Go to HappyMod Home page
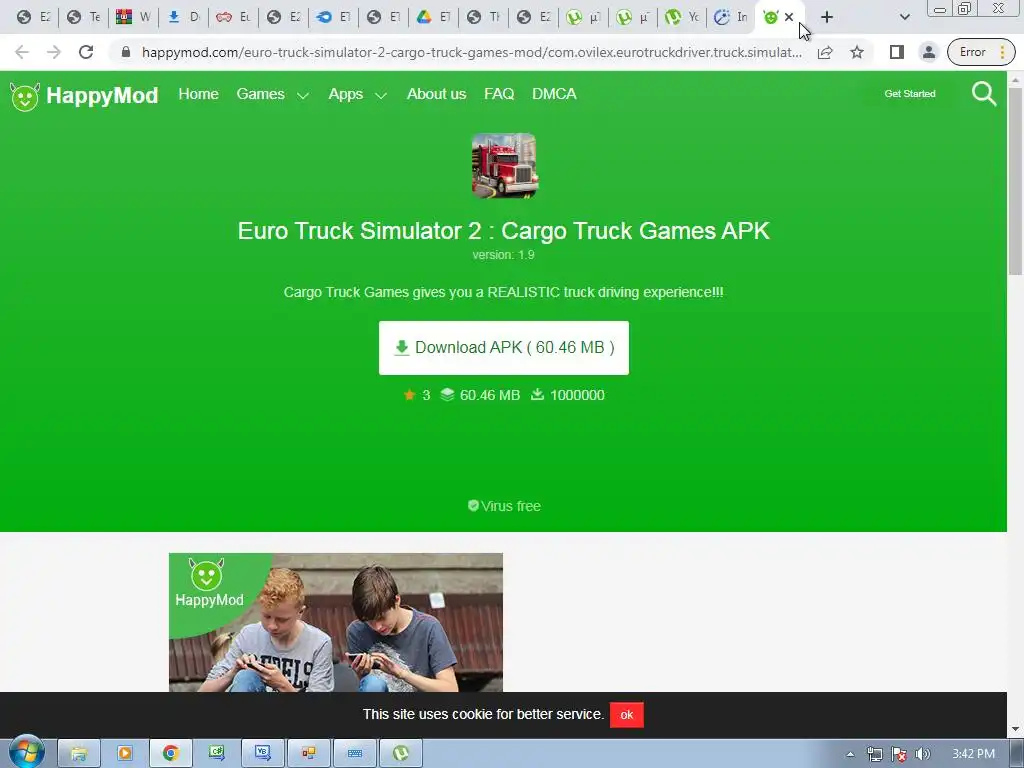Viewport: 1024px width, 768px height. point(199,94)
